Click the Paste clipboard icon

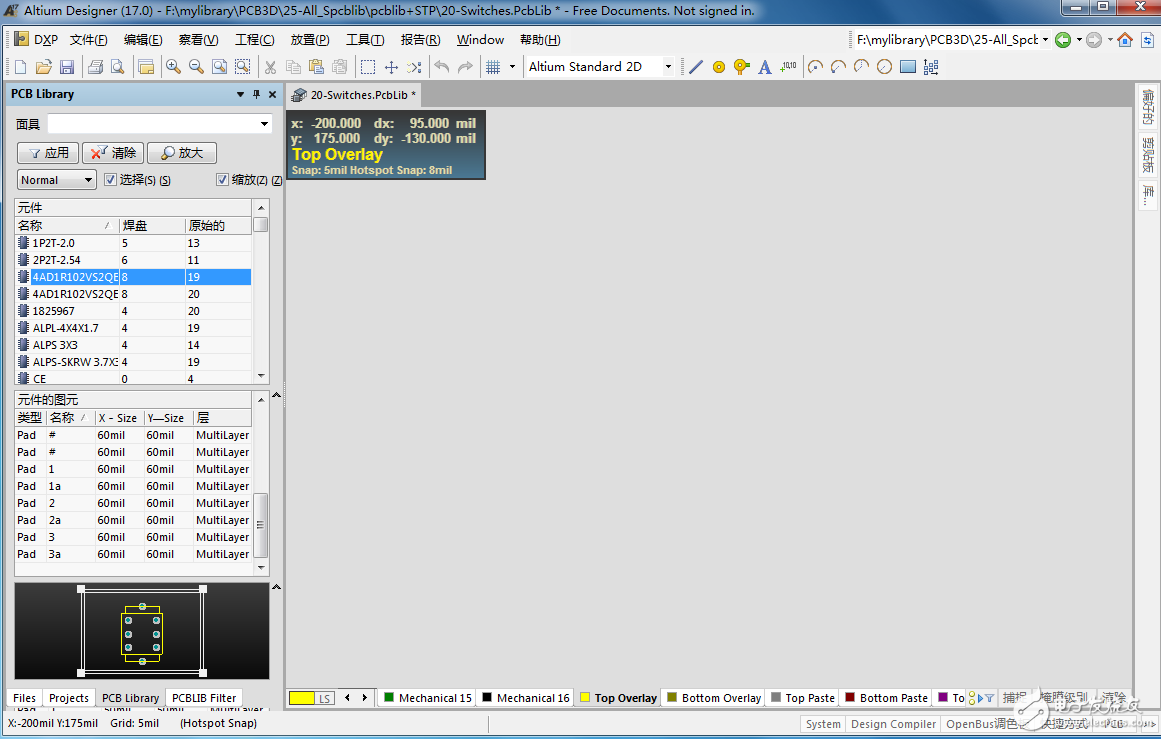(316, 67)
